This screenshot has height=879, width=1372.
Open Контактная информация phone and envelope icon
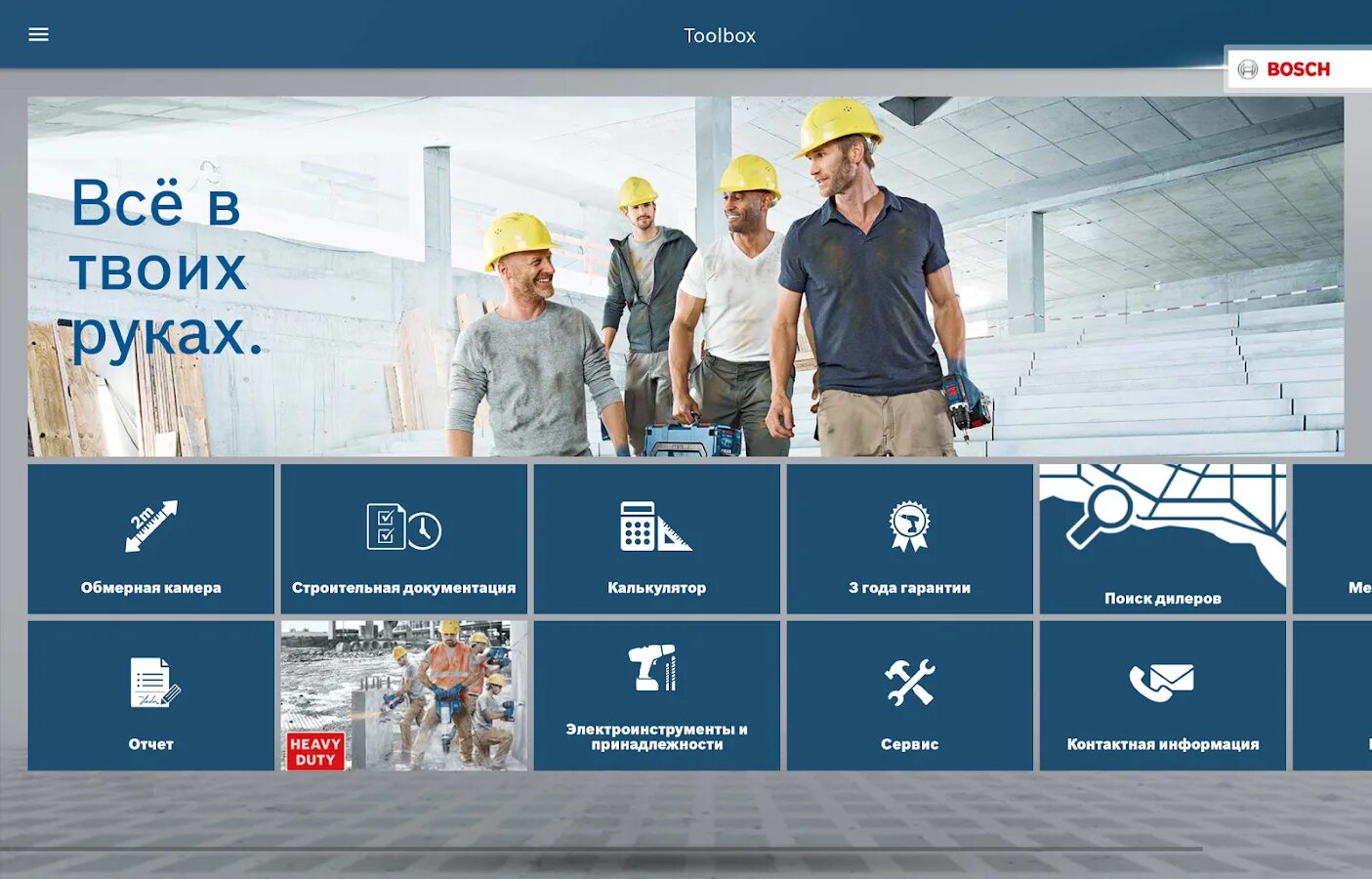(x=1162, y=682)
